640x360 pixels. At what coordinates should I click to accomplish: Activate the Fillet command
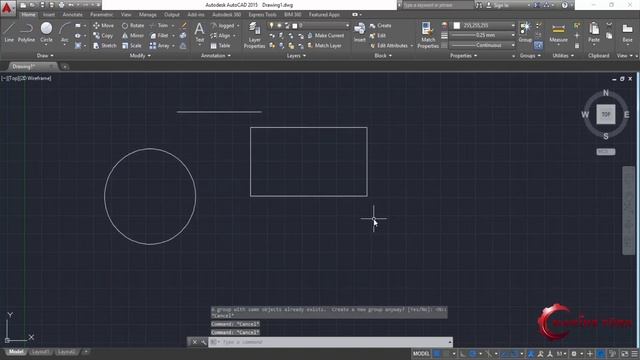(159, 36)
